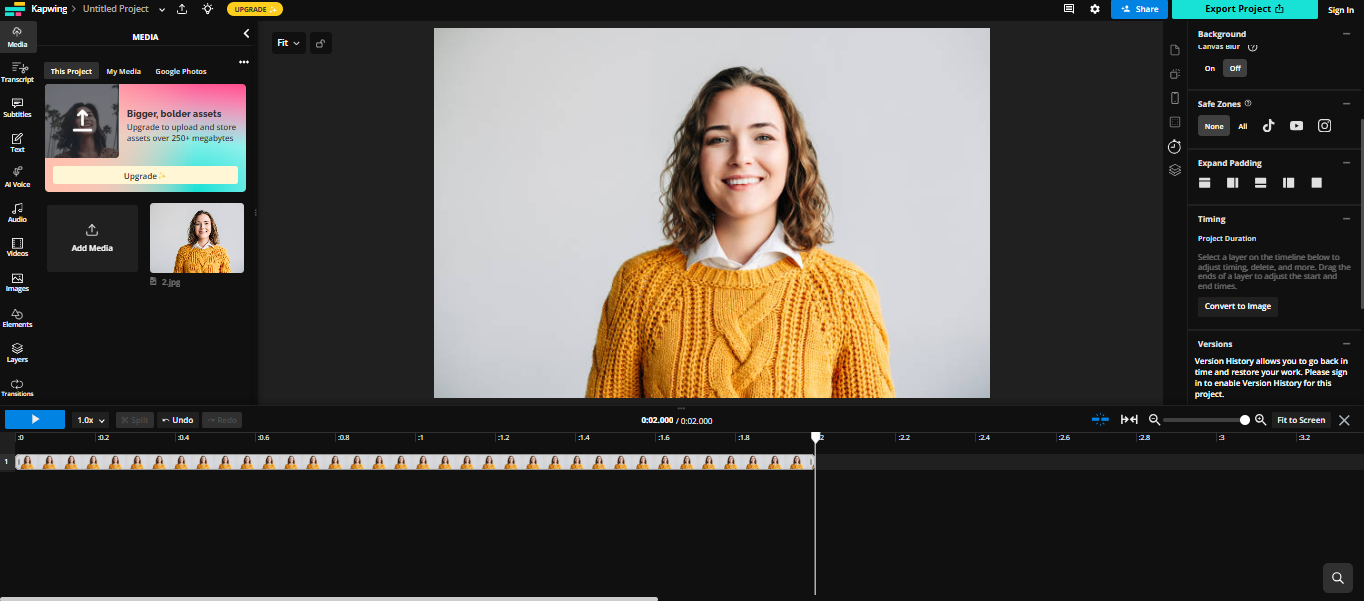The width and height of the screenshot is (1364, 601).
Task: Show TikTok safe zone
Action: (1268, 126)
